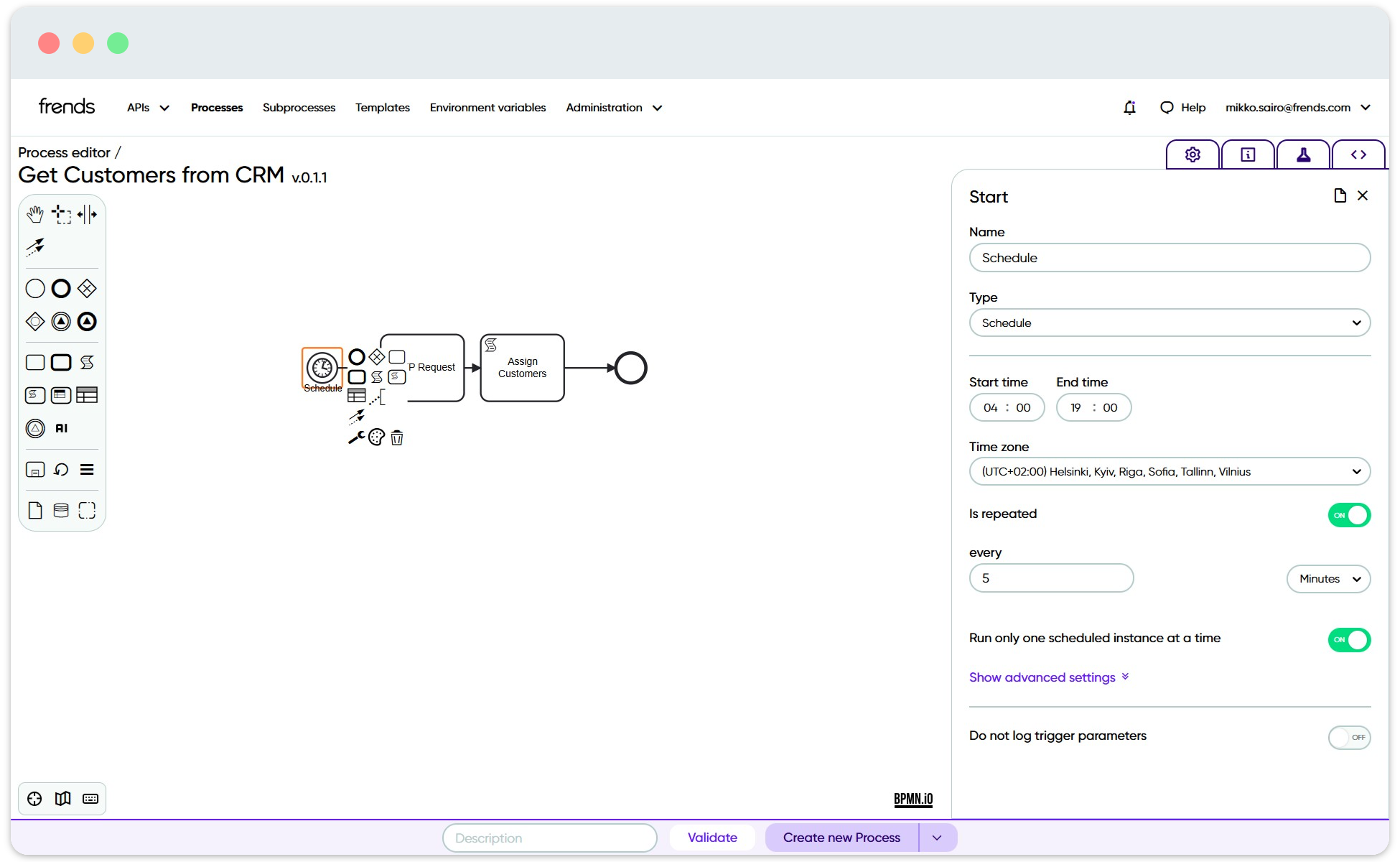Image resolution: width=1400 pixels, height=862 pixels.
Task: Select the end event shape in the palette
Action: click(60, 288)
